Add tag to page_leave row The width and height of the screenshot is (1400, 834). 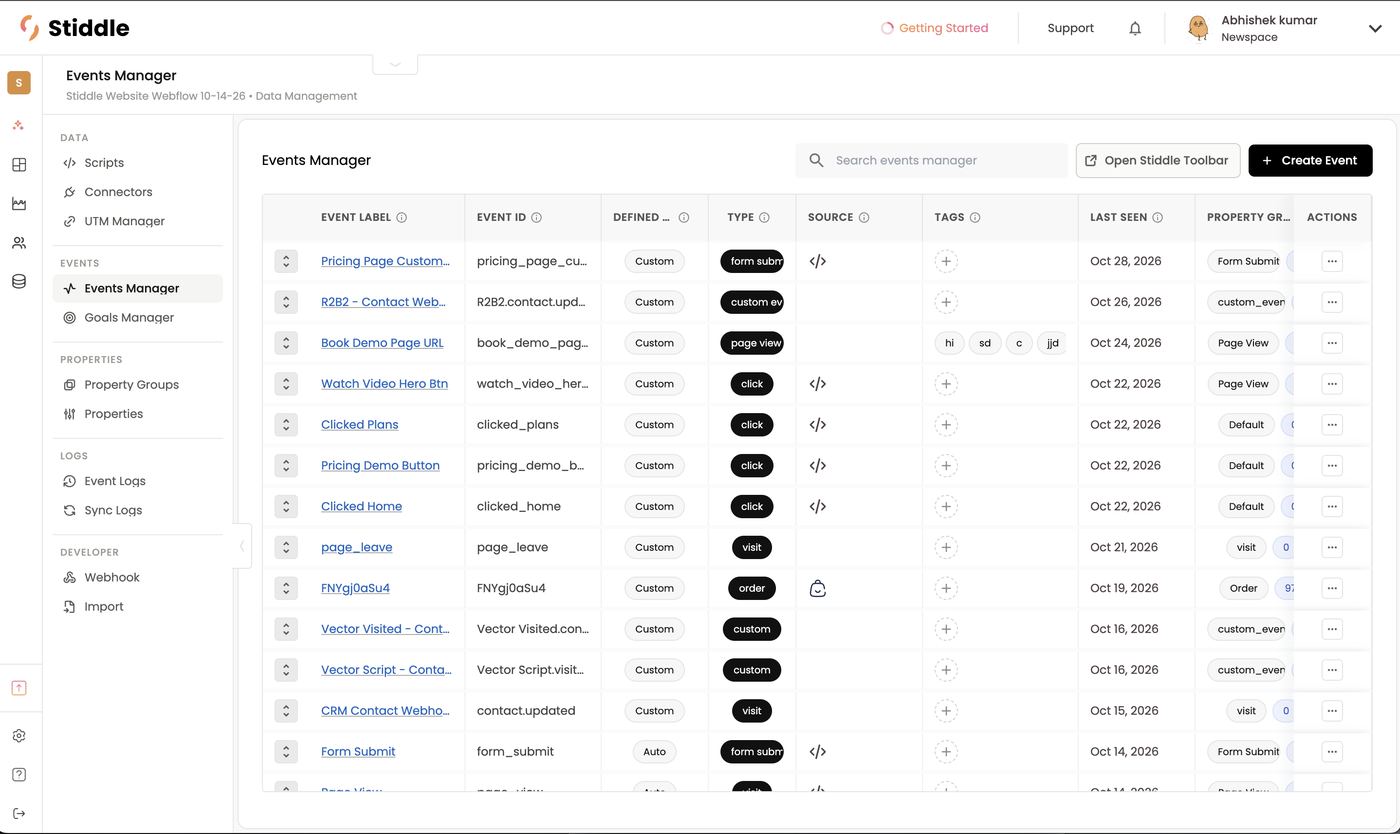(x=946, y=547)
